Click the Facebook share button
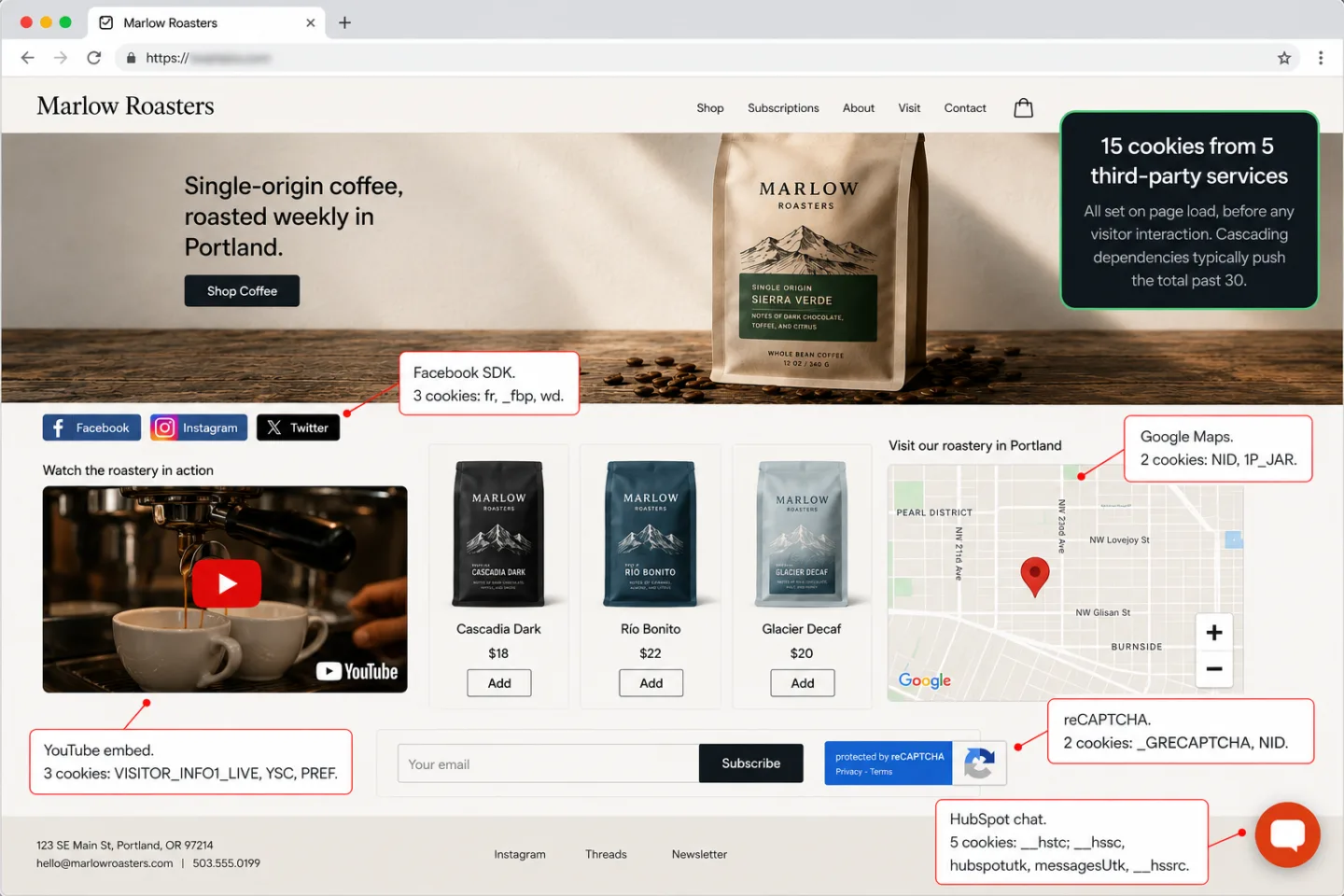The image size is (1344, 896). pos(91,427)
